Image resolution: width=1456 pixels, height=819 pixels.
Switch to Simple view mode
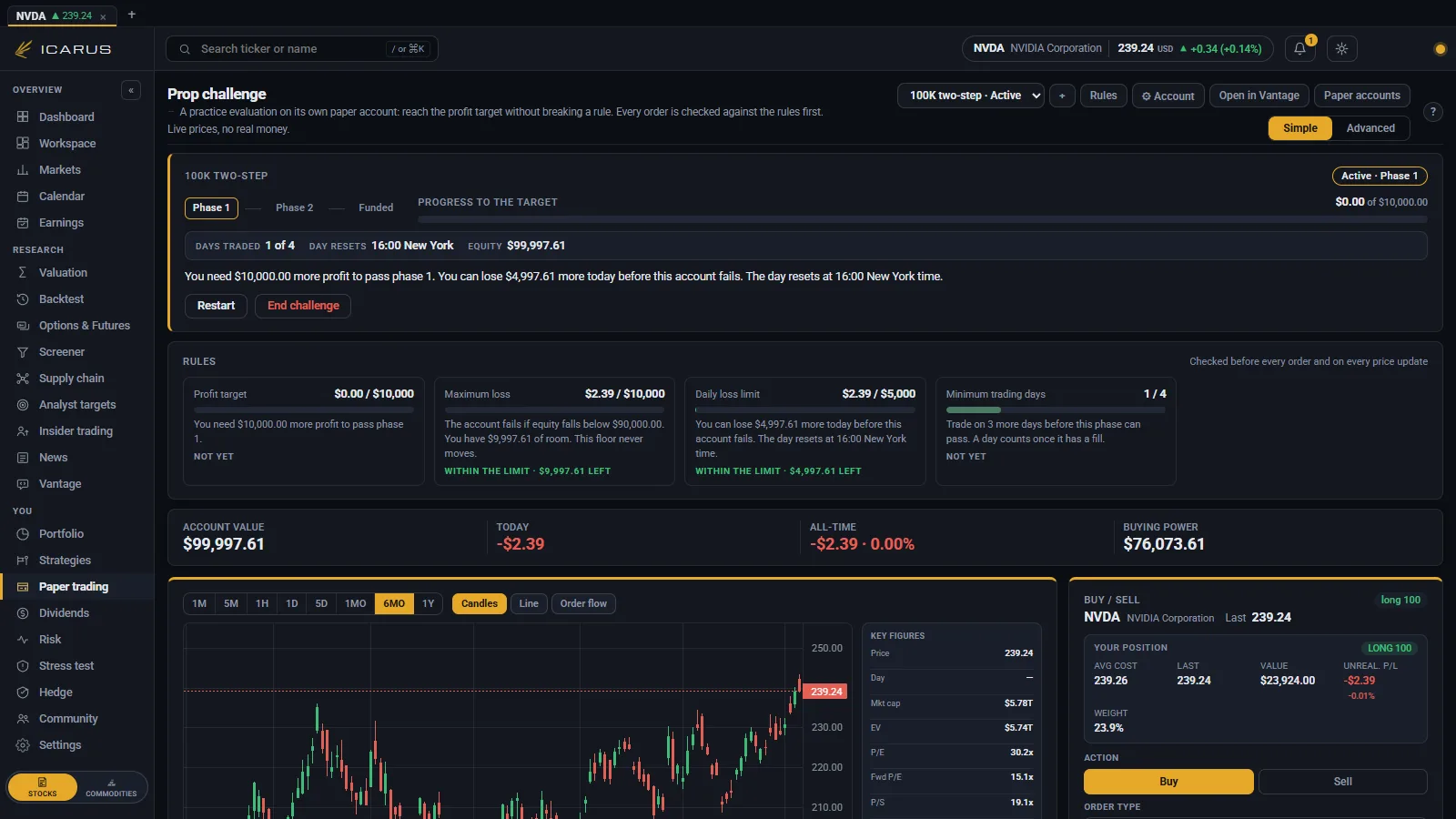1300,128
